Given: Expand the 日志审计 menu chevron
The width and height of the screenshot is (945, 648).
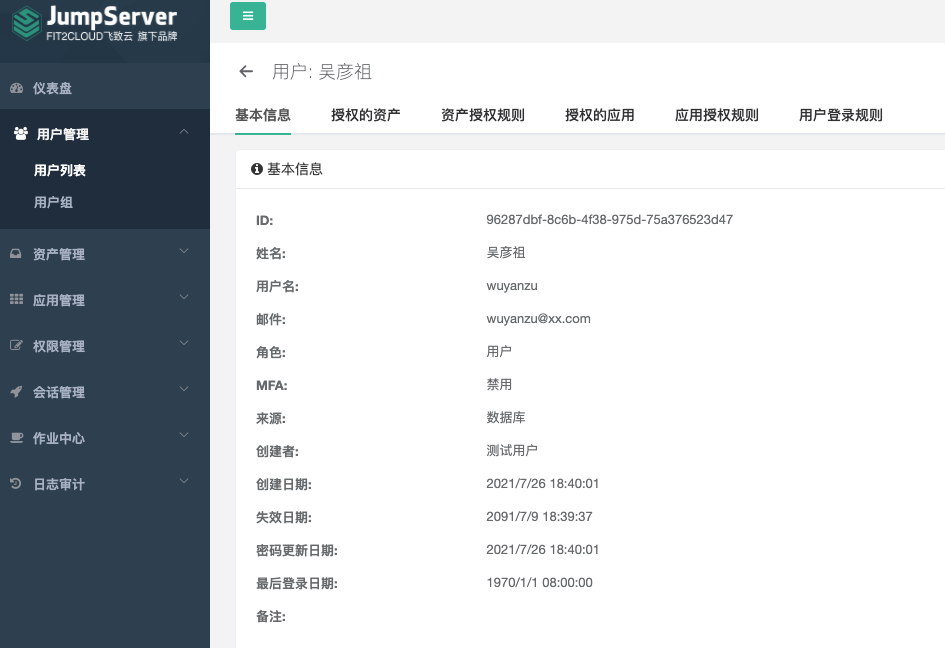Looking at the screenshot, I should 184,481.
